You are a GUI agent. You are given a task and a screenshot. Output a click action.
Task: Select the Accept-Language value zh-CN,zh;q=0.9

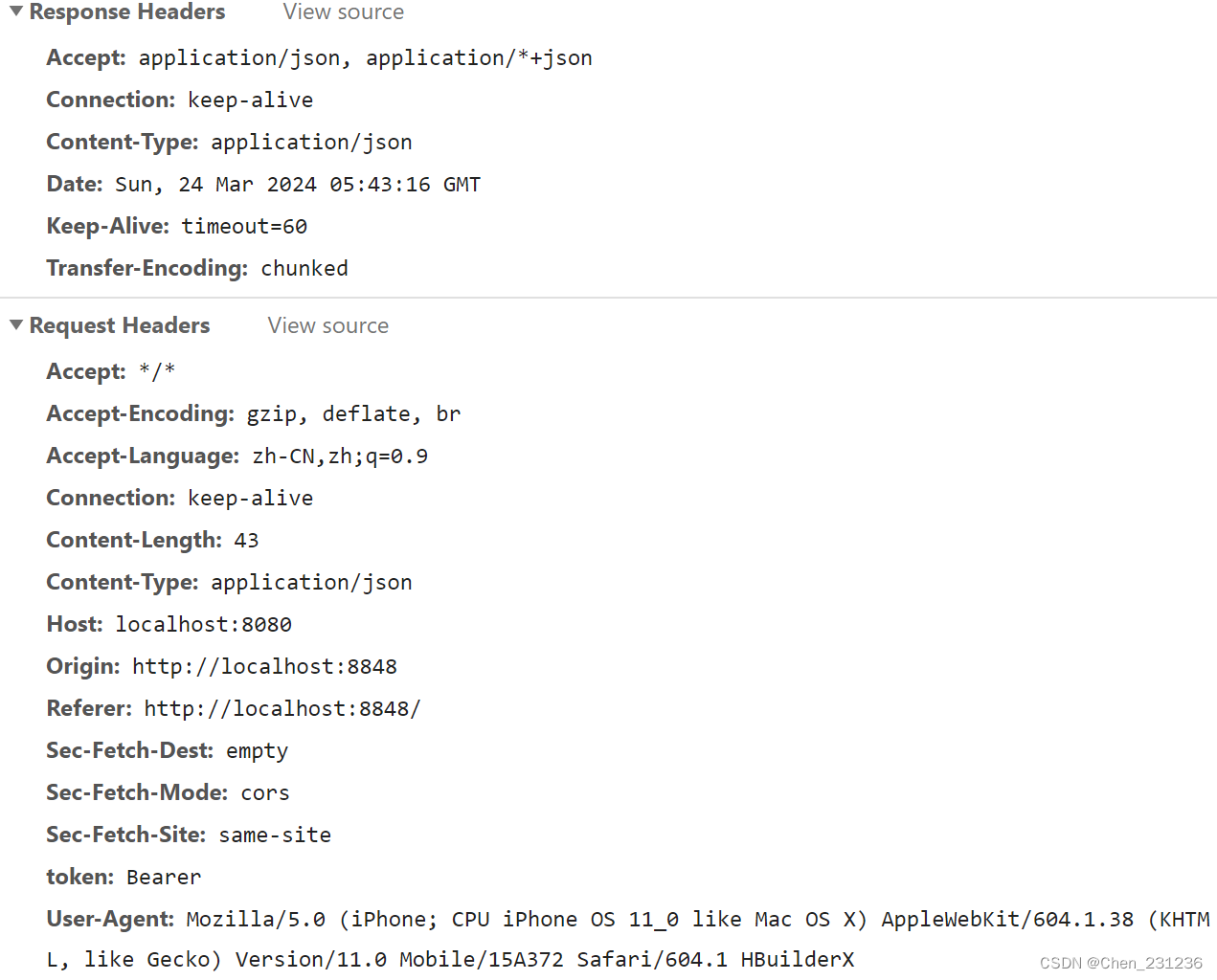(339, 456)
